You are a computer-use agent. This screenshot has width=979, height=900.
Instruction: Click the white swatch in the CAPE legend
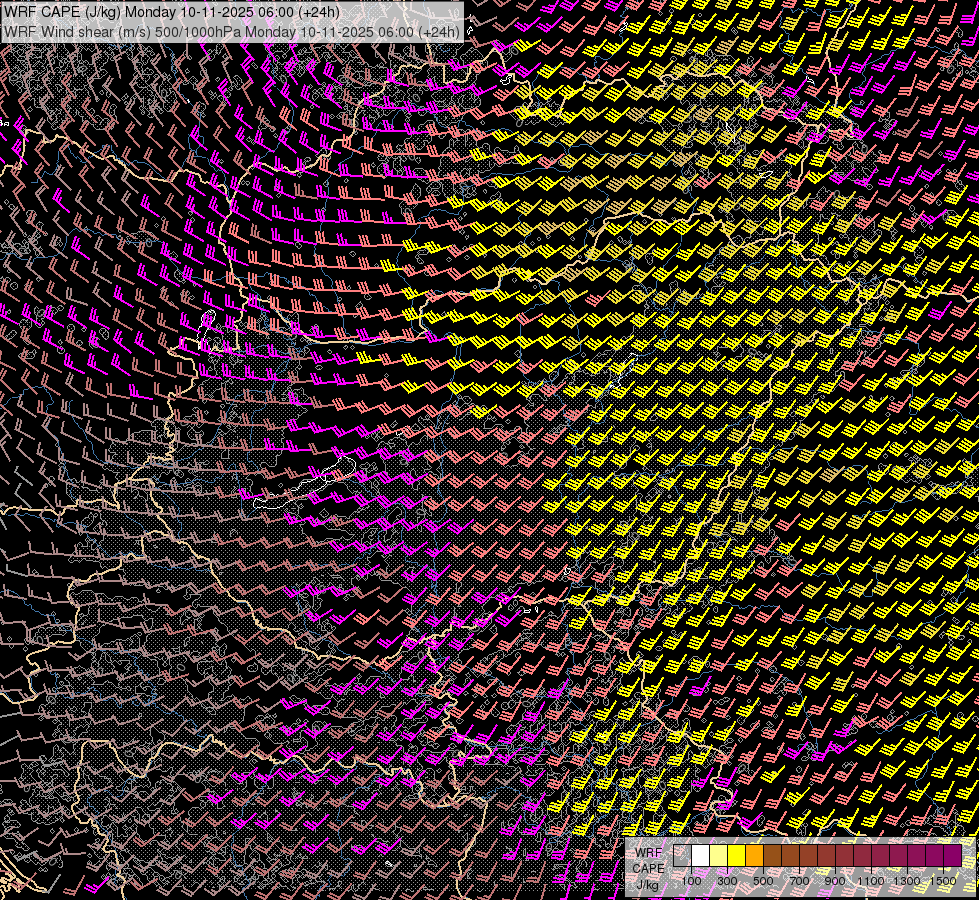pos(701,856)
